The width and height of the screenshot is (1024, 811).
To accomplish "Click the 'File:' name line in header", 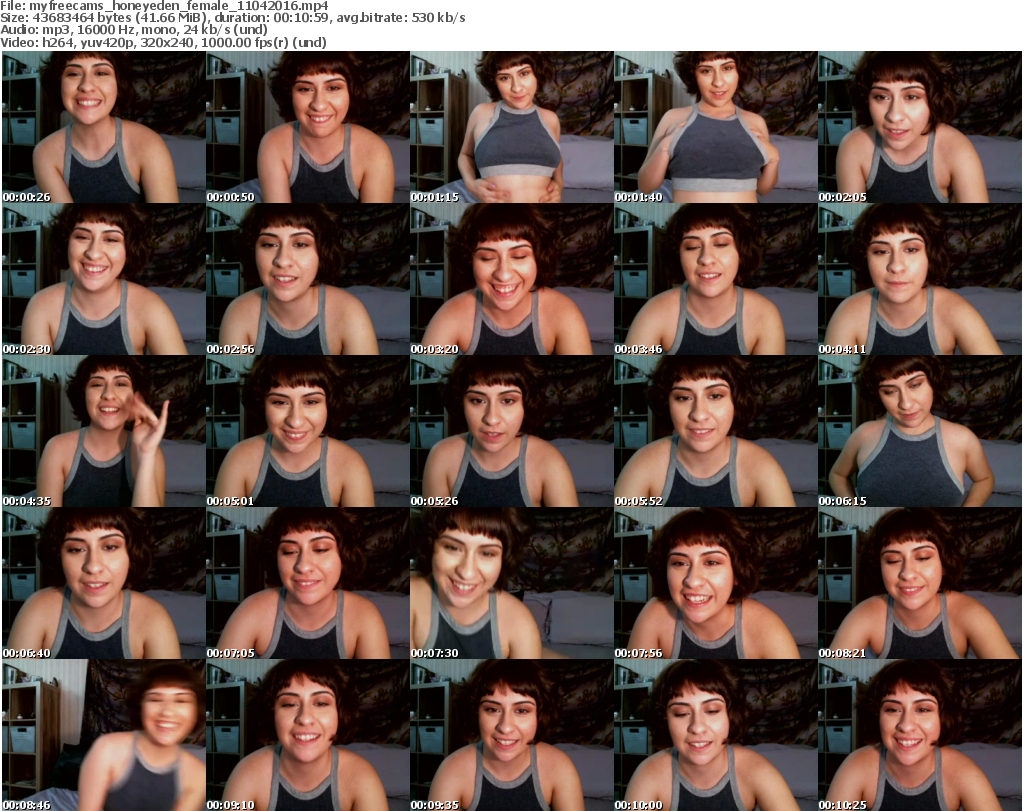I will tap(164, 6).
